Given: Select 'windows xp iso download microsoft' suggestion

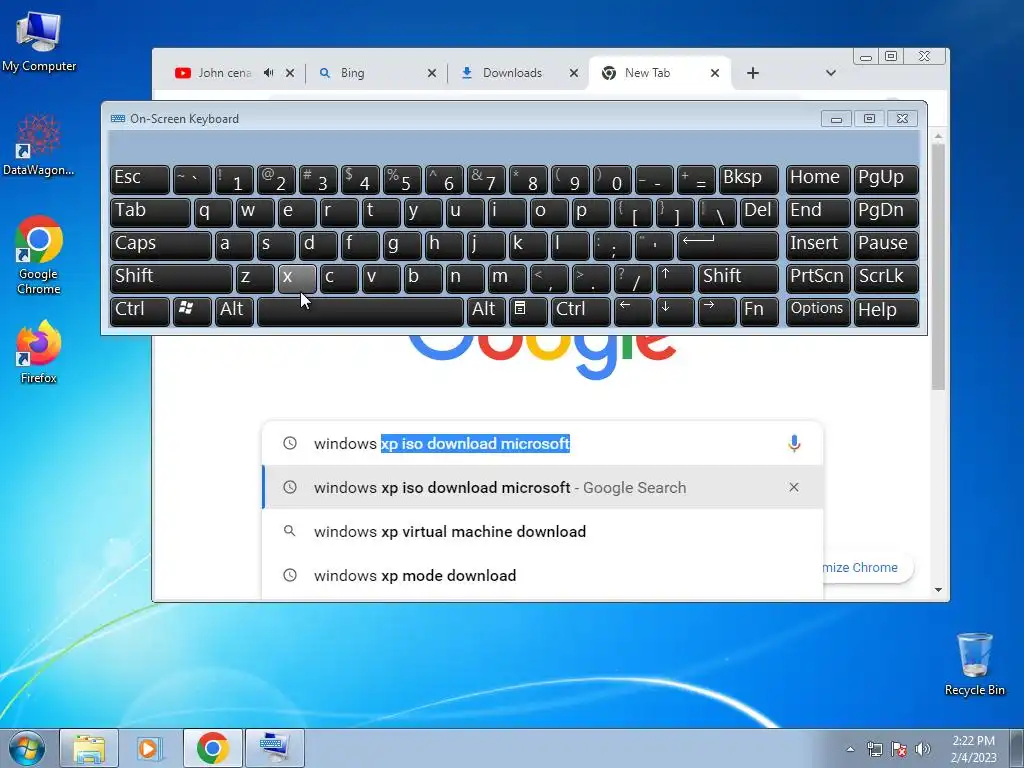Looking at the screenshot, I should click(x=542, y=487).
